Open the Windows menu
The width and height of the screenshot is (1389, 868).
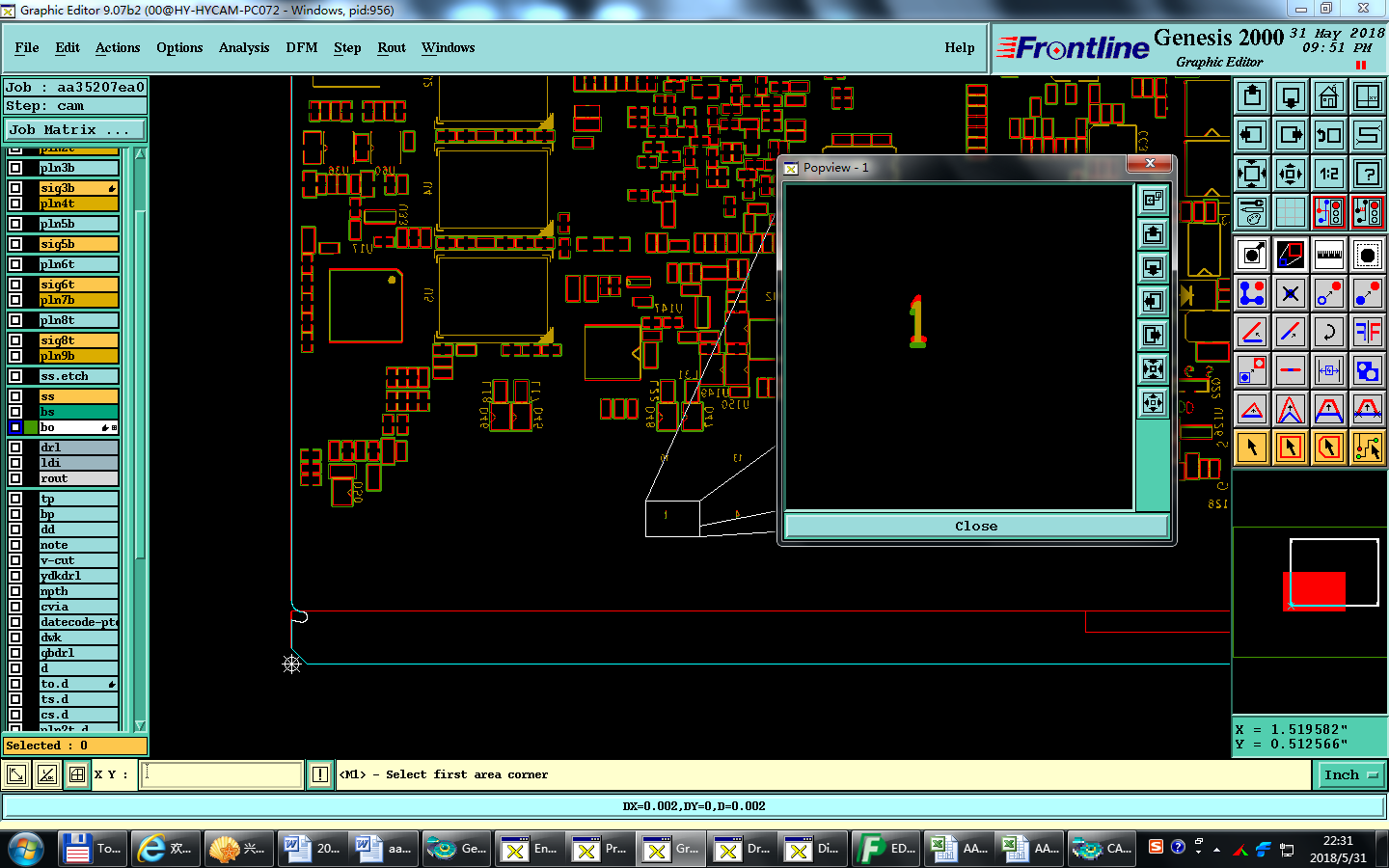[x=449, y=47]
